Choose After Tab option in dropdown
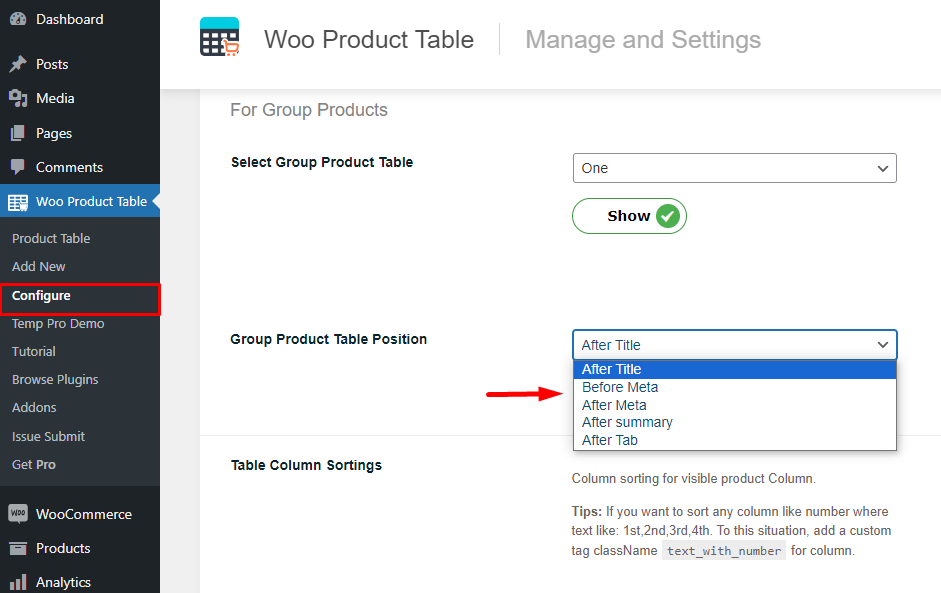The height and width of the screenshot is (593, 941). coord(735,440)
